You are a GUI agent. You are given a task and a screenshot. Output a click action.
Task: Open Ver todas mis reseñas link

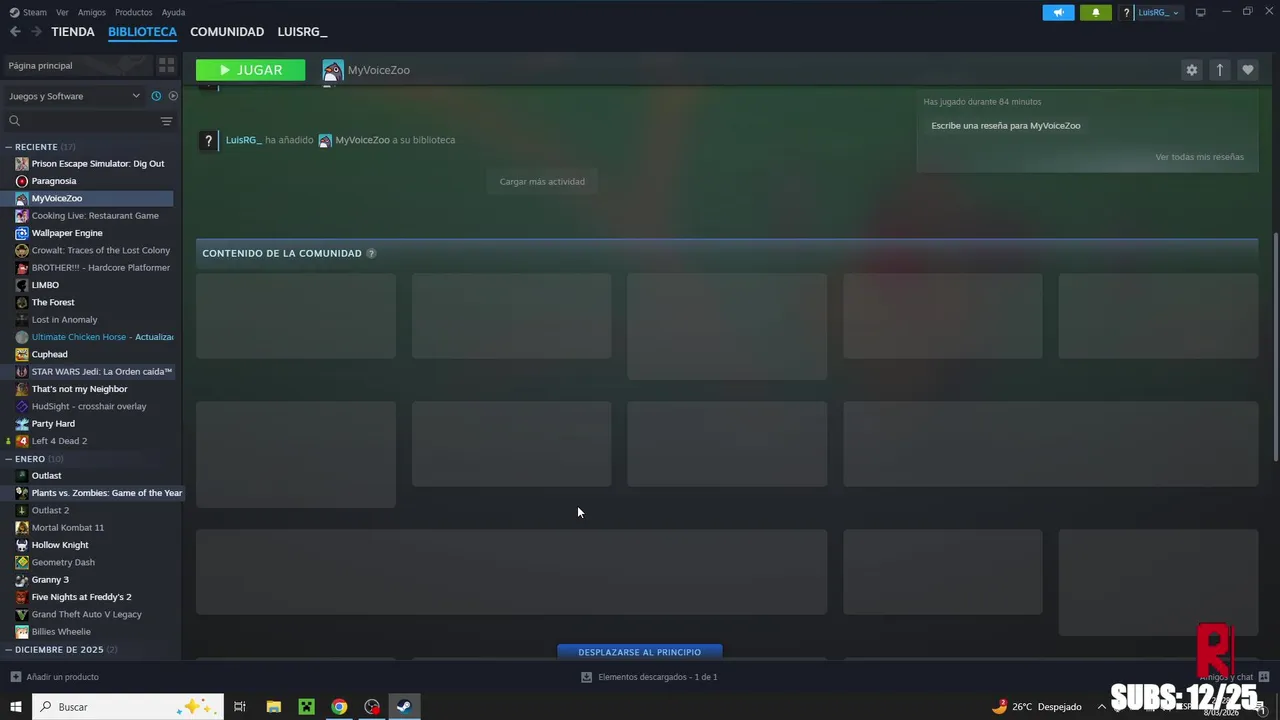click(1199, 157)
